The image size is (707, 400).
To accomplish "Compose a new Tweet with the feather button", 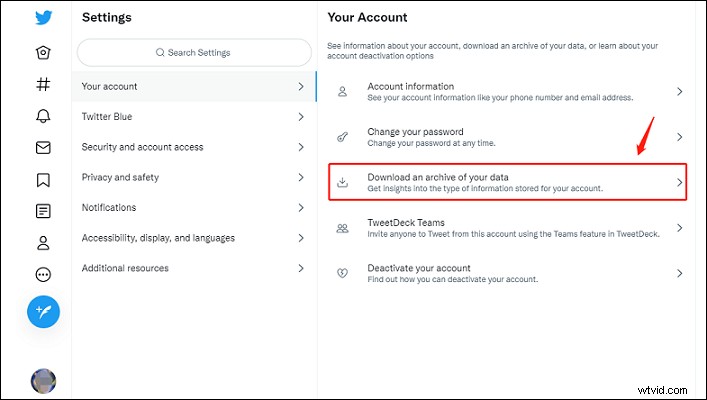I will (x=43, y=312).
